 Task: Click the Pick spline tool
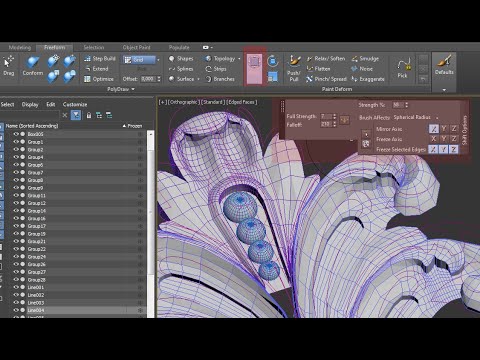point(403,69)
